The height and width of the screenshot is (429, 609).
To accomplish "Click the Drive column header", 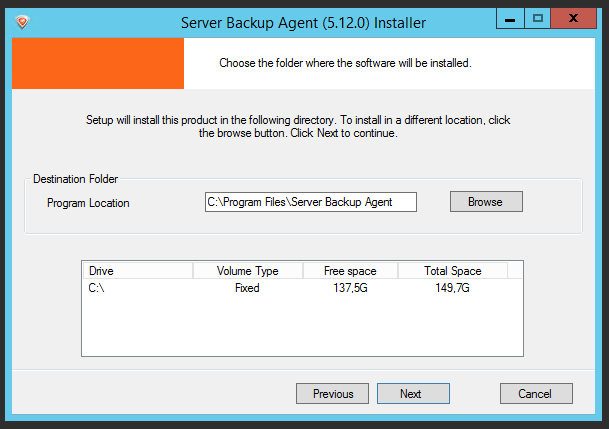I will click(x=138, y=271).
